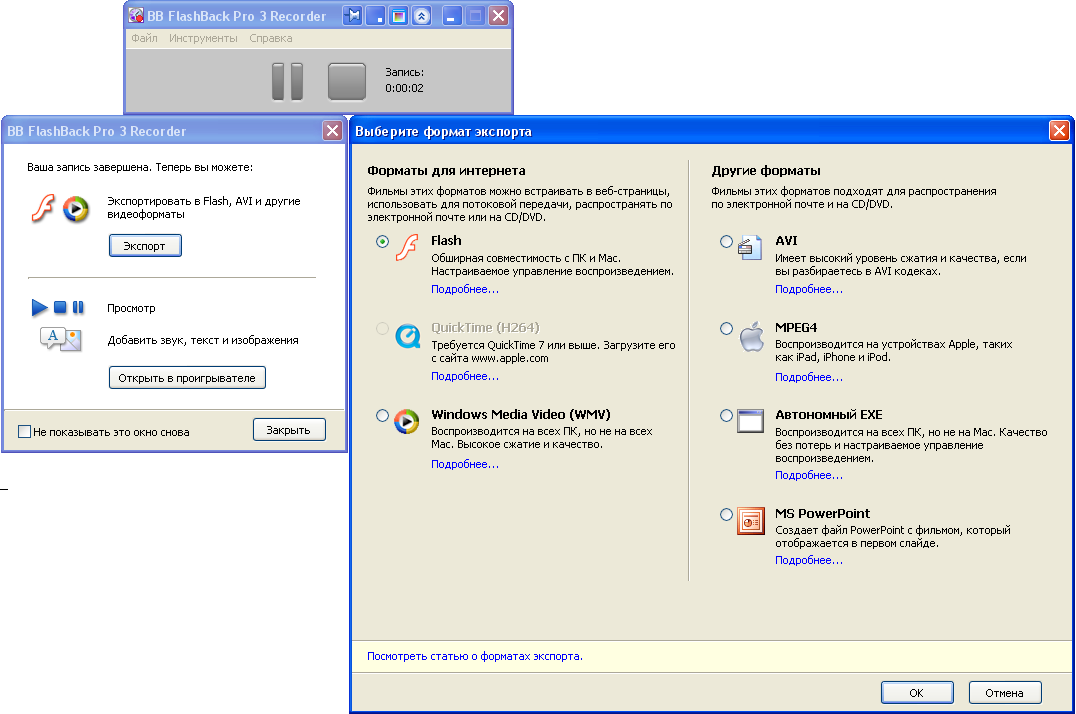Click the pin icon in Recorder title bar
This screenshot has width=1076, height=714.
coord(352,16)
